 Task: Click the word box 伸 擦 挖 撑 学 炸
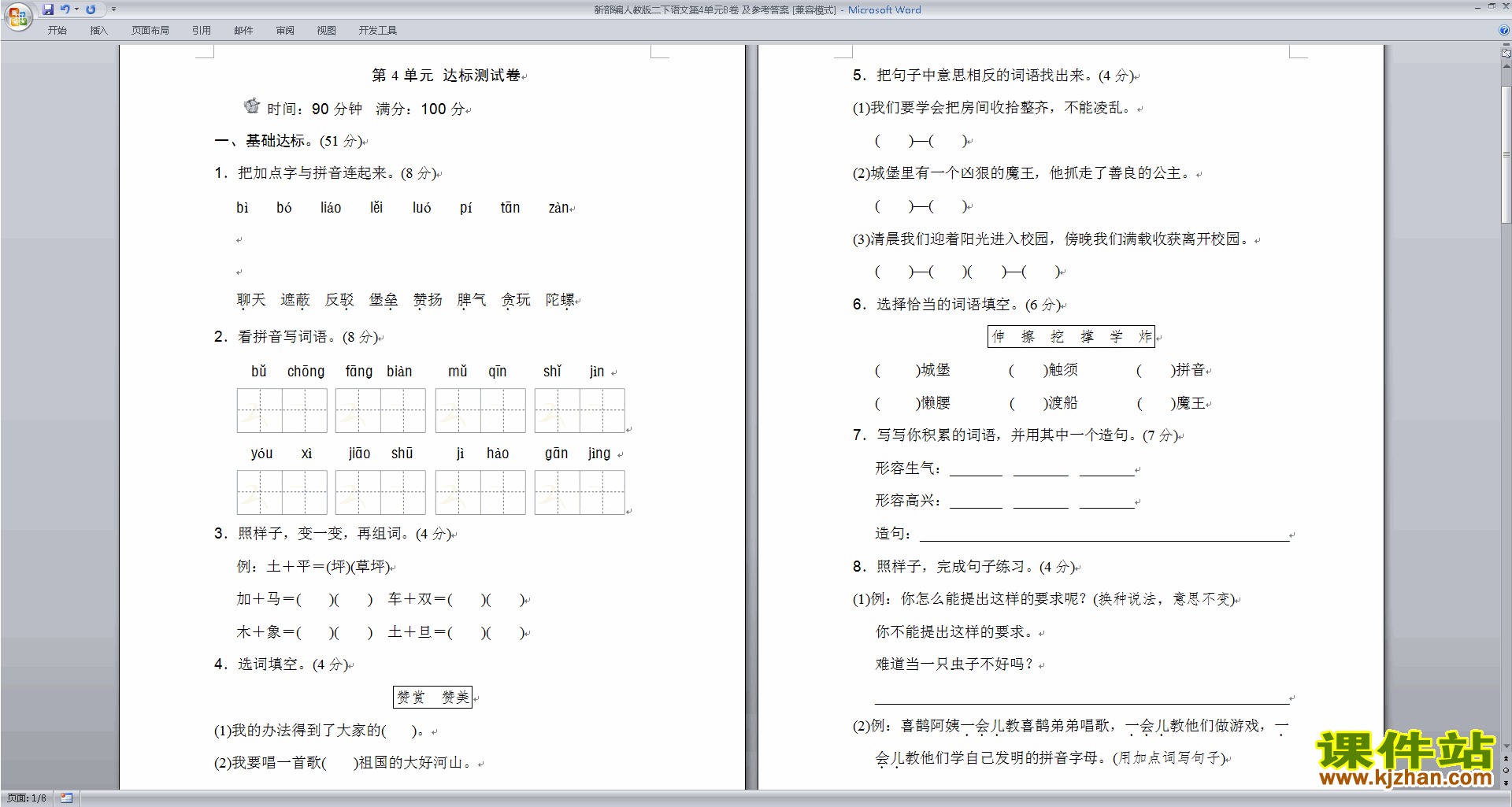(x=1071, y=336)
